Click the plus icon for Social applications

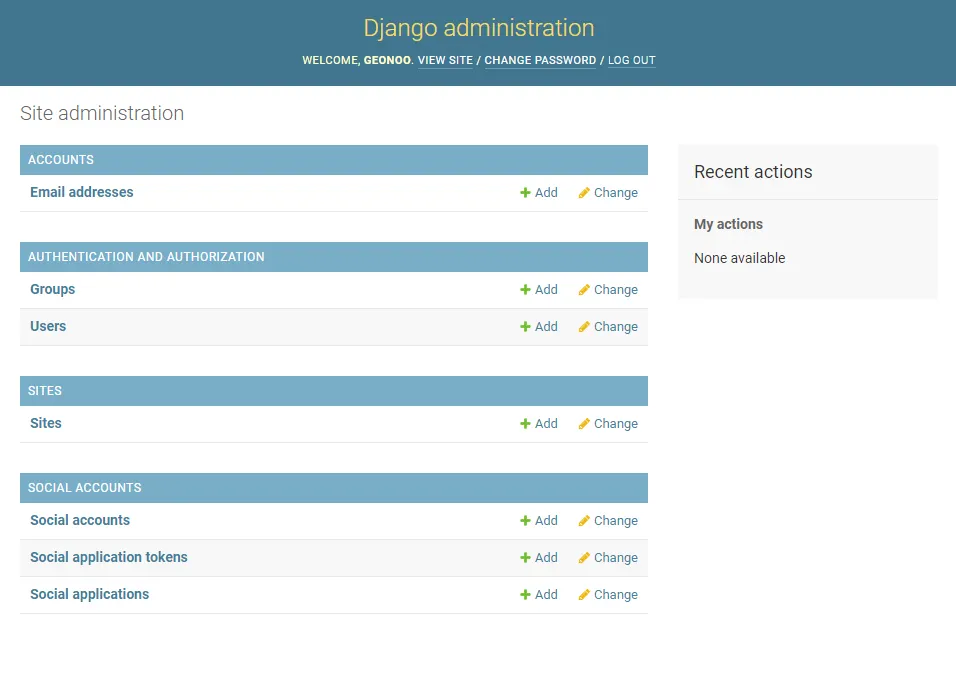click(x=525, y=595)
